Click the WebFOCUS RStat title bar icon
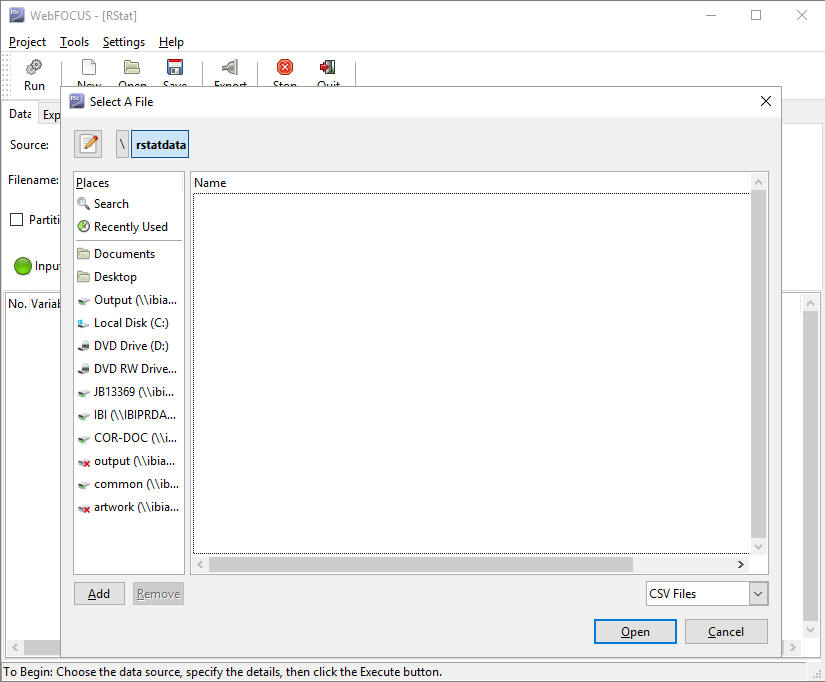Image resolution: width=825 pixels, height=682 pixels. 17,15
